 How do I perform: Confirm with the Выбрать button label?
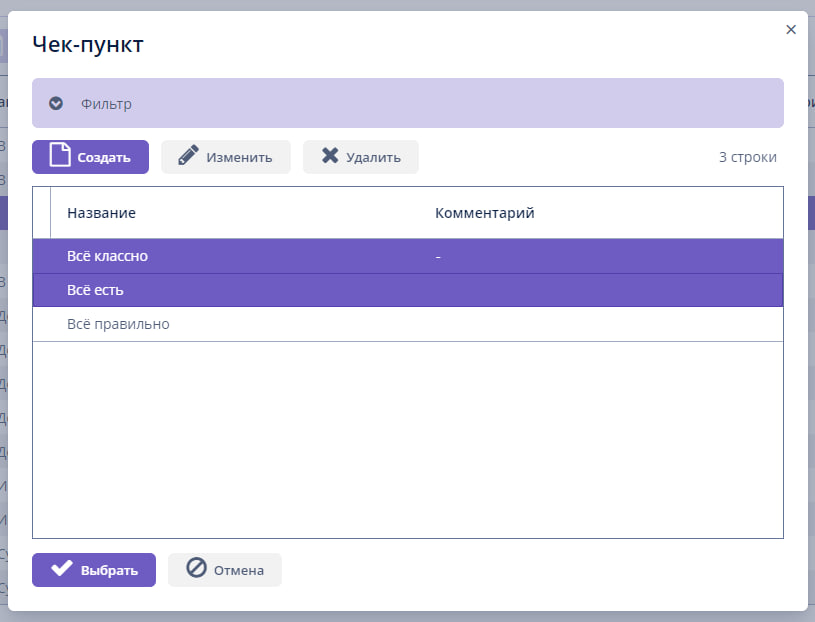tap(109, 570)
